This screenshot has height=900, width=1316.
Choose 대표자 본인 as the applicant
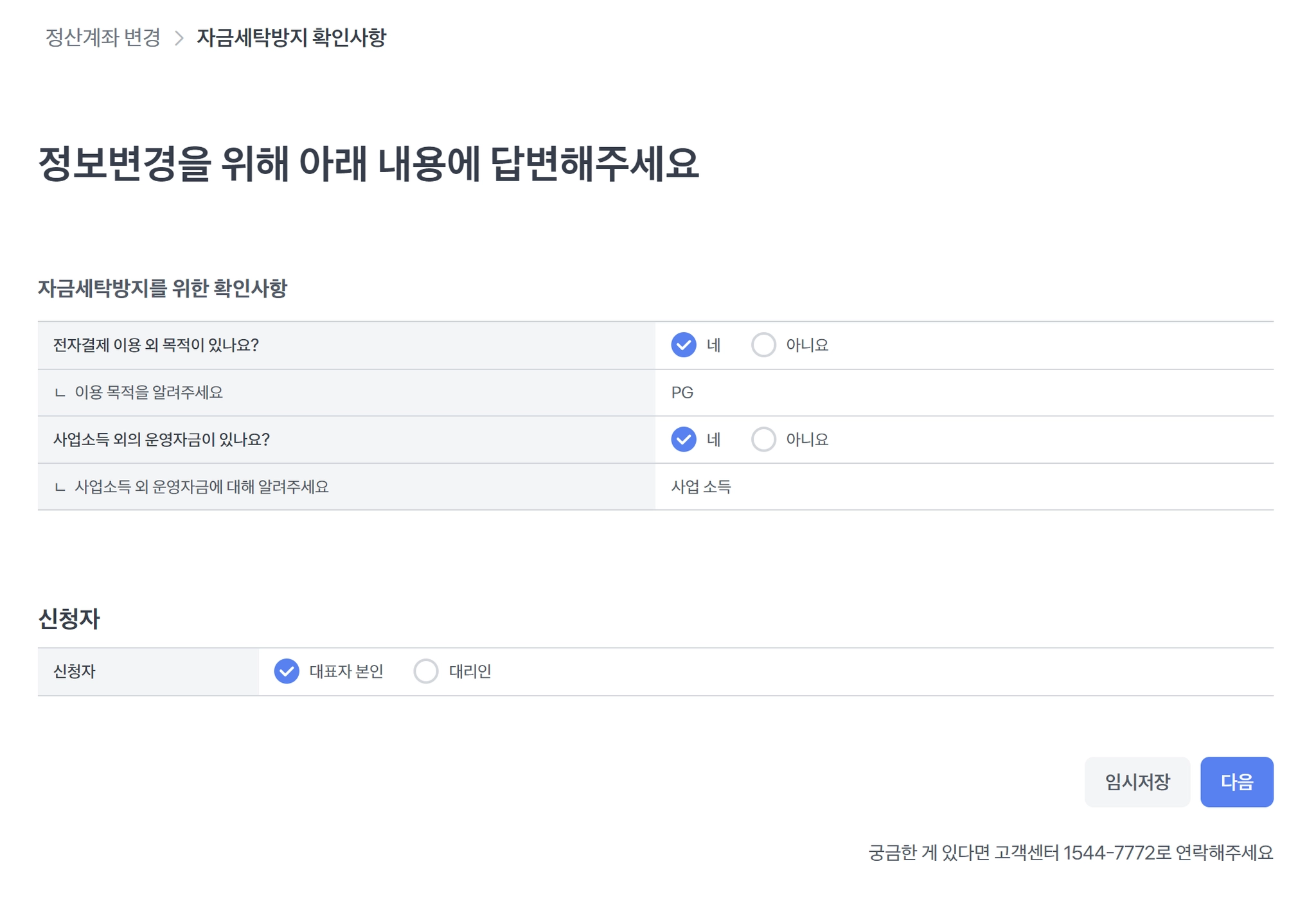click(287, 671)
